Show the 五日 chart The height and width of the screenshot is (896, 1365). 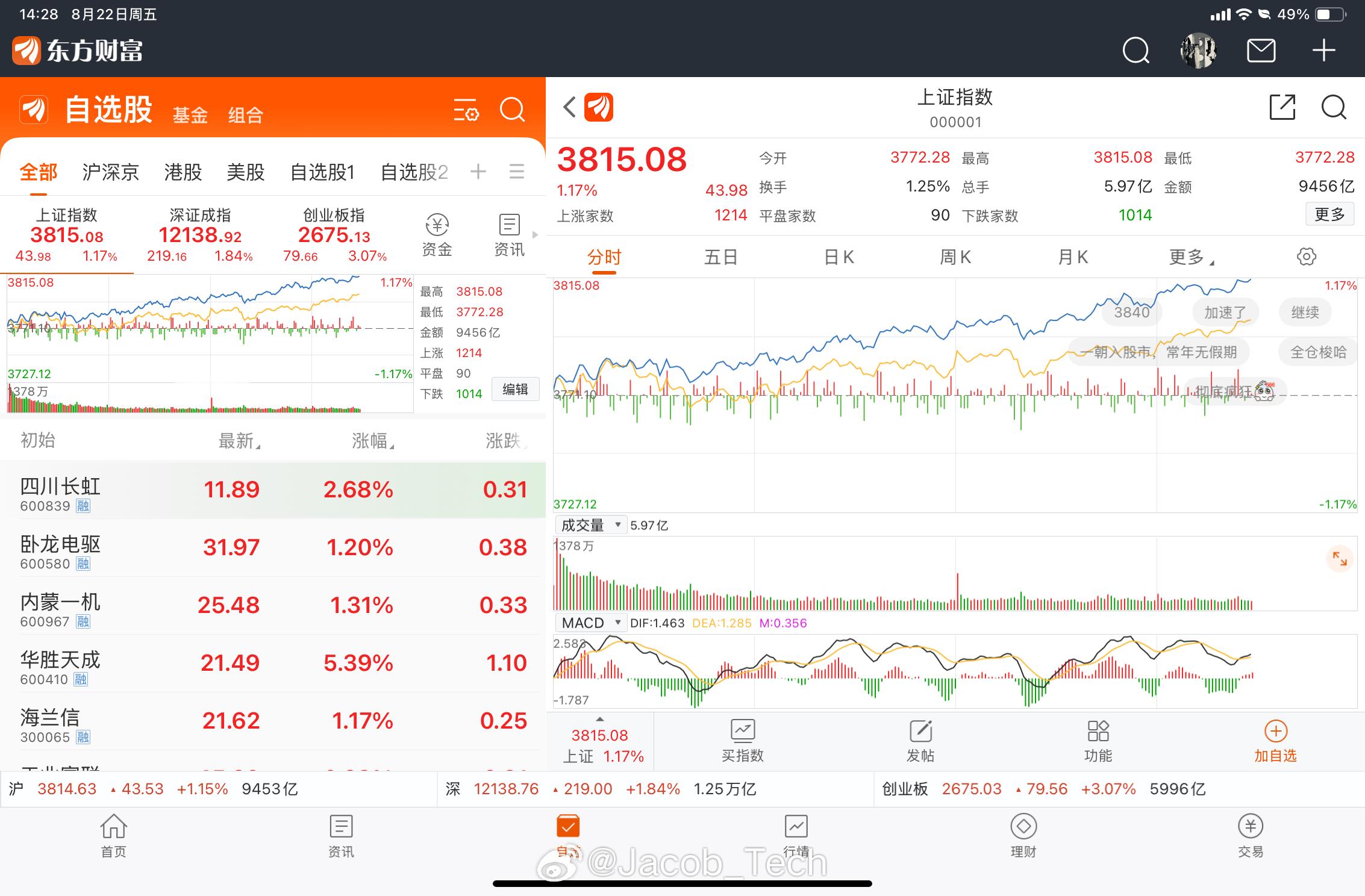click(x=721, y=258)
